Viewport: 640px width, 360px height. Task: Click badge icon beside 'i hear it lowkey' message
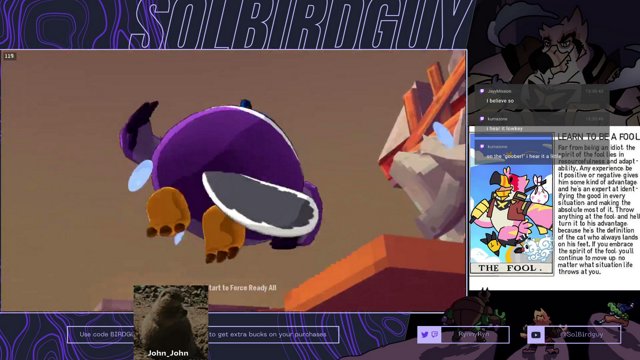click(x=482, y=119)
